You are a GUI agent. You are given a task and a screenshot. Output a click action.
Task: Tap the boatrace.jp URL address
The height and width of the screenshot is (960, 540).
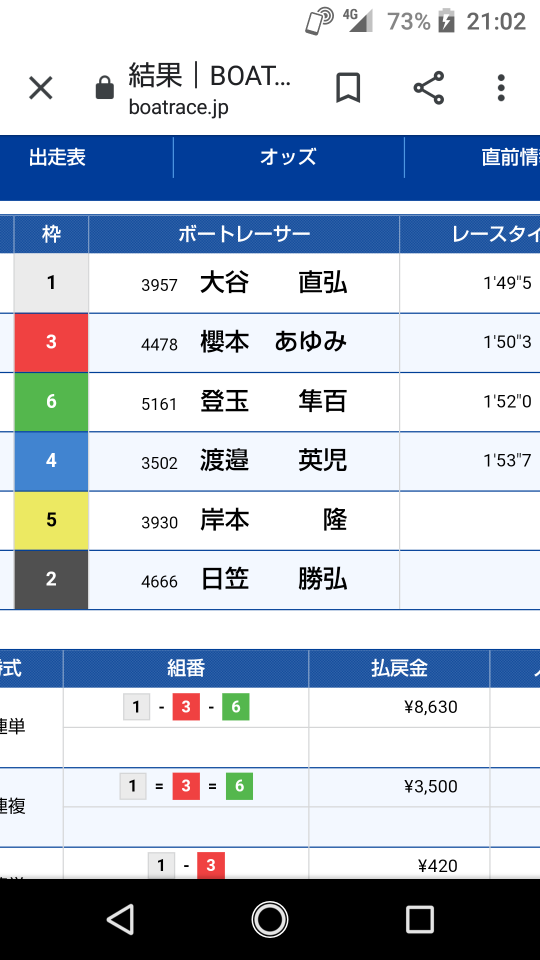[179, 108]
